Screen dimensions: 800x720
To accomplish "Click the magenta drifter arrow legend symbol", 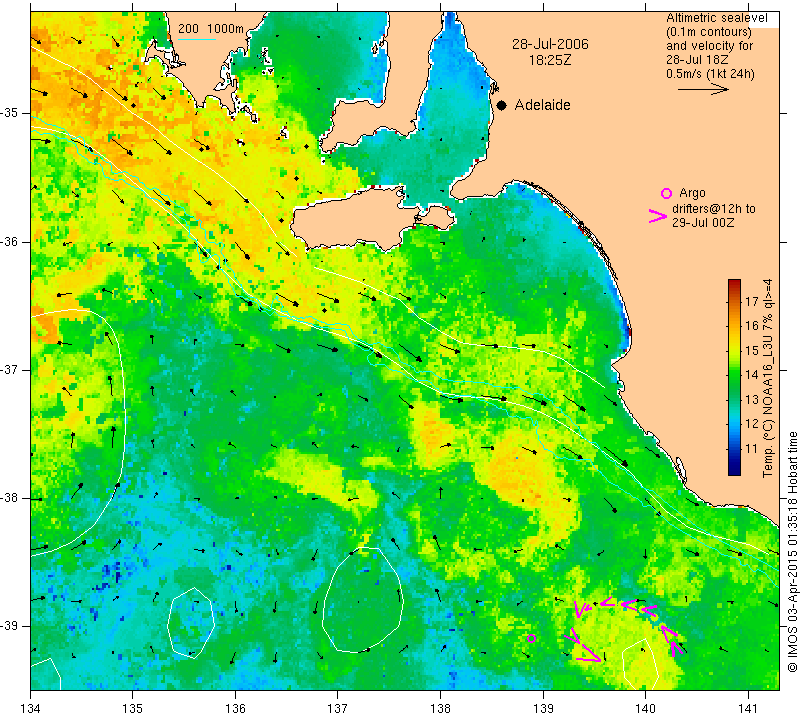I will point(658,216).
